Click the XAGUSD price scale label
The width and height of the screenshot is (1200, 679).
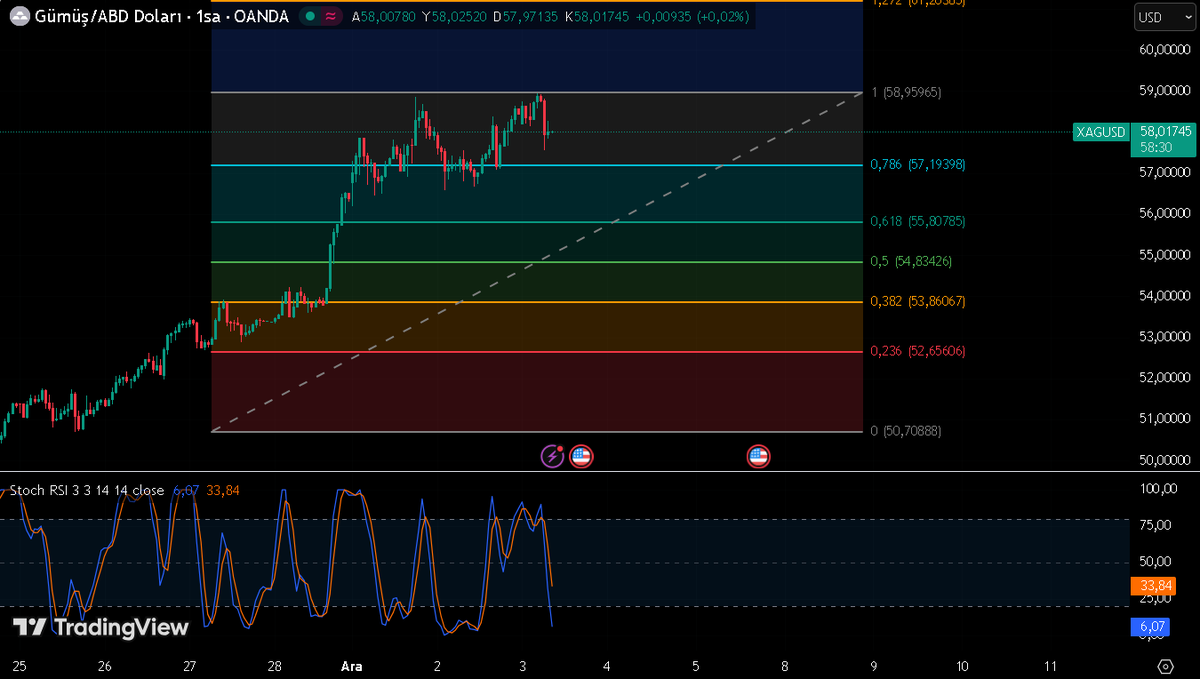tap(1100, 132)
